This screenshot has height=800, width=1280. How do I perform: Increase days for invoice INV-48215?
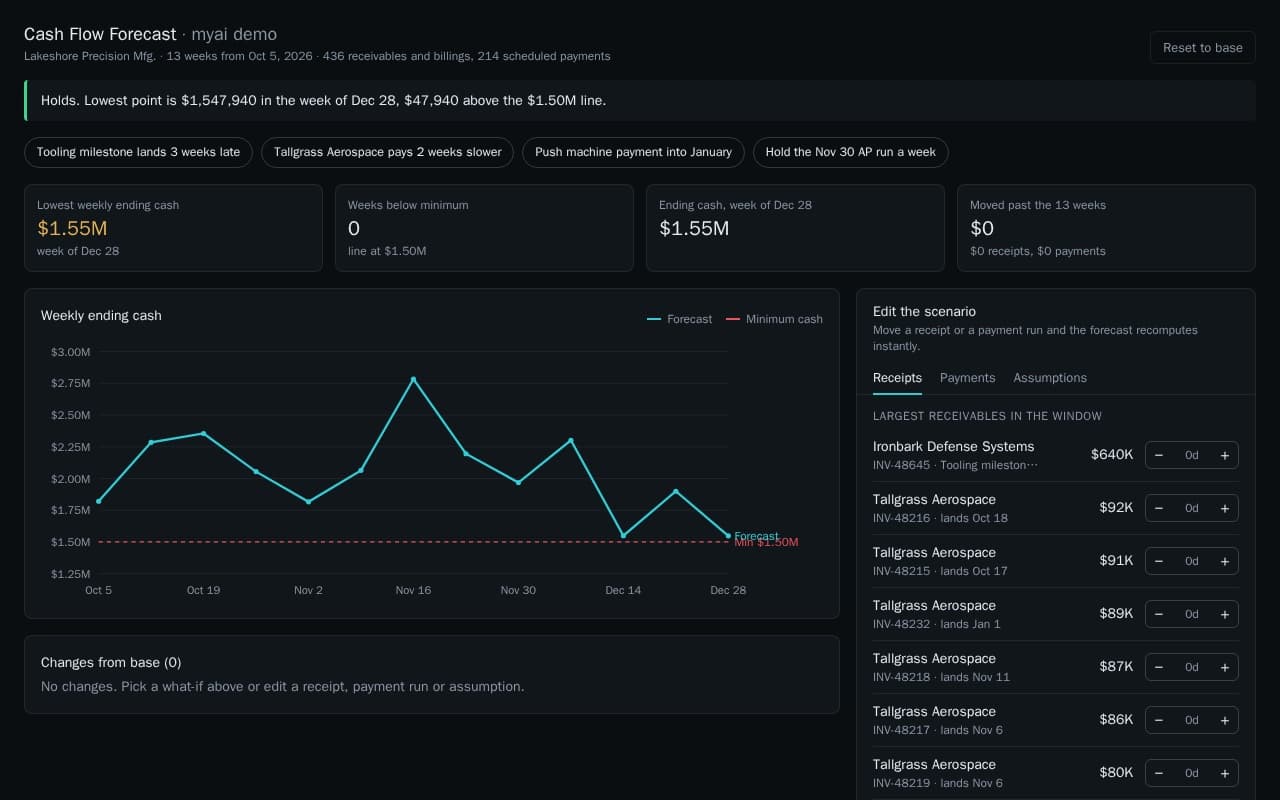(x=1224, y=561)
